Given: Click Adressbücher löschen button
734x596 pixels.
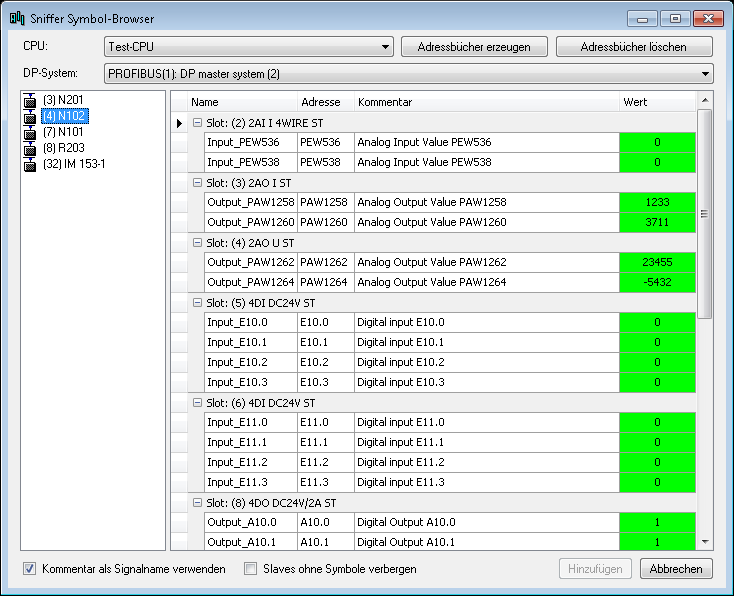Looking at the screenshot, I should click(633, 47).
